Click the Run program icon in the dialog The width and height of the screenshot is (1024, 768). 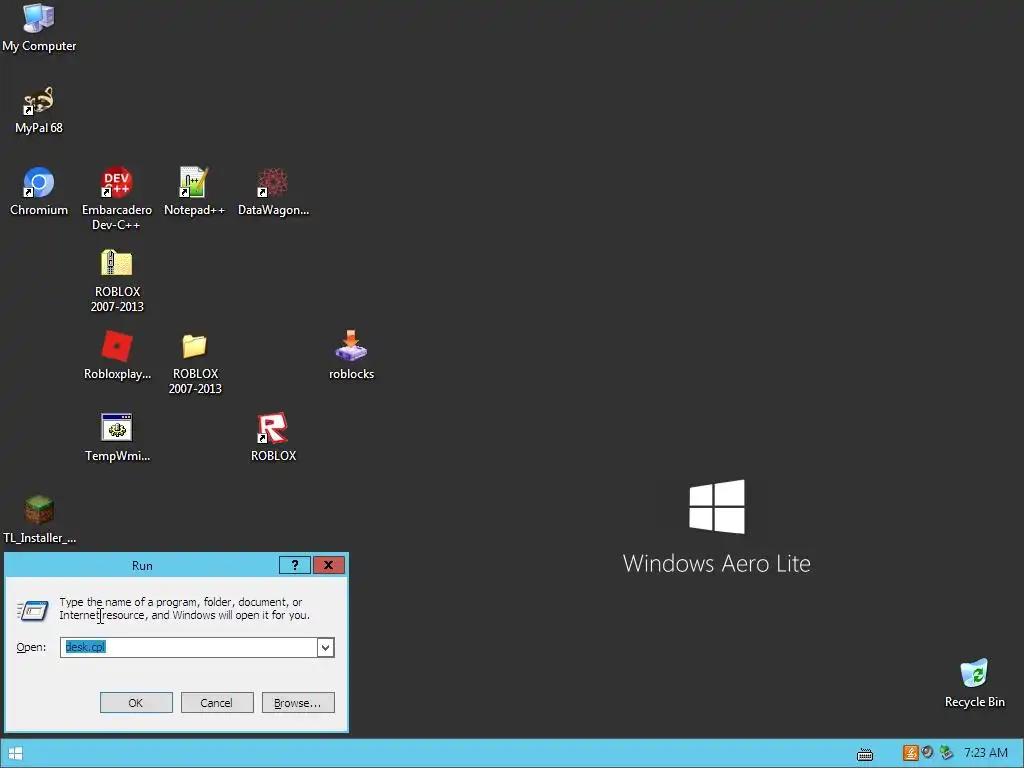[x=33, y=610]
